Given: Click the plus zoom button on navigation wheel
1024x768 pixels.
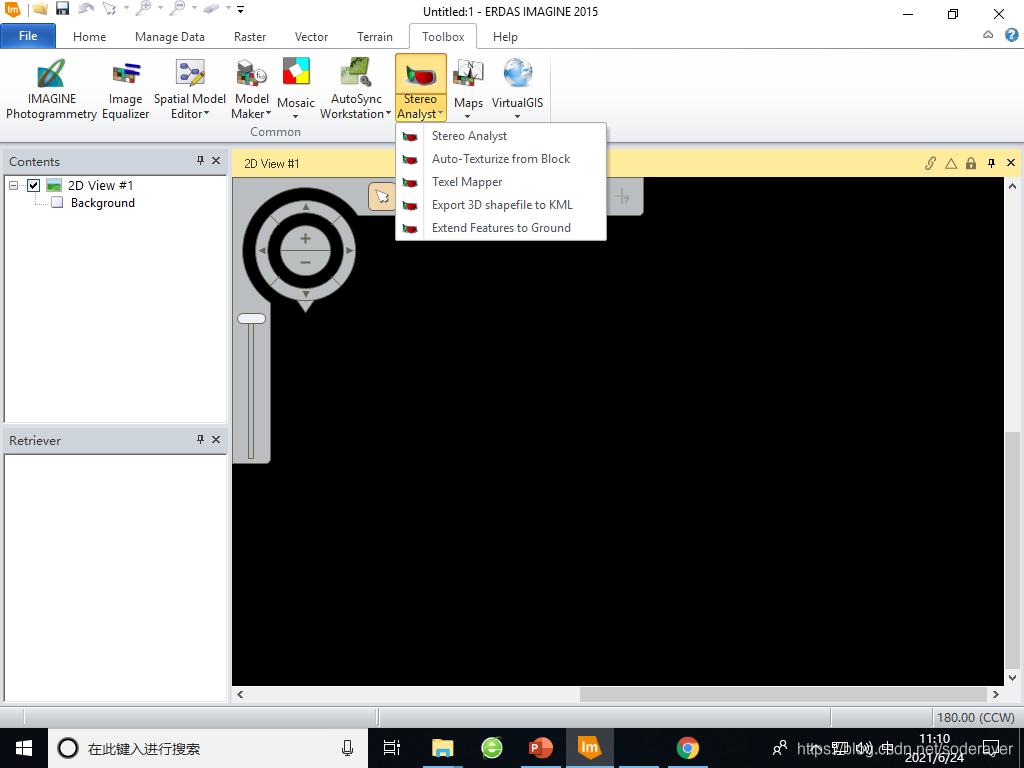Looking at the screenshot, I should [305, 238].
